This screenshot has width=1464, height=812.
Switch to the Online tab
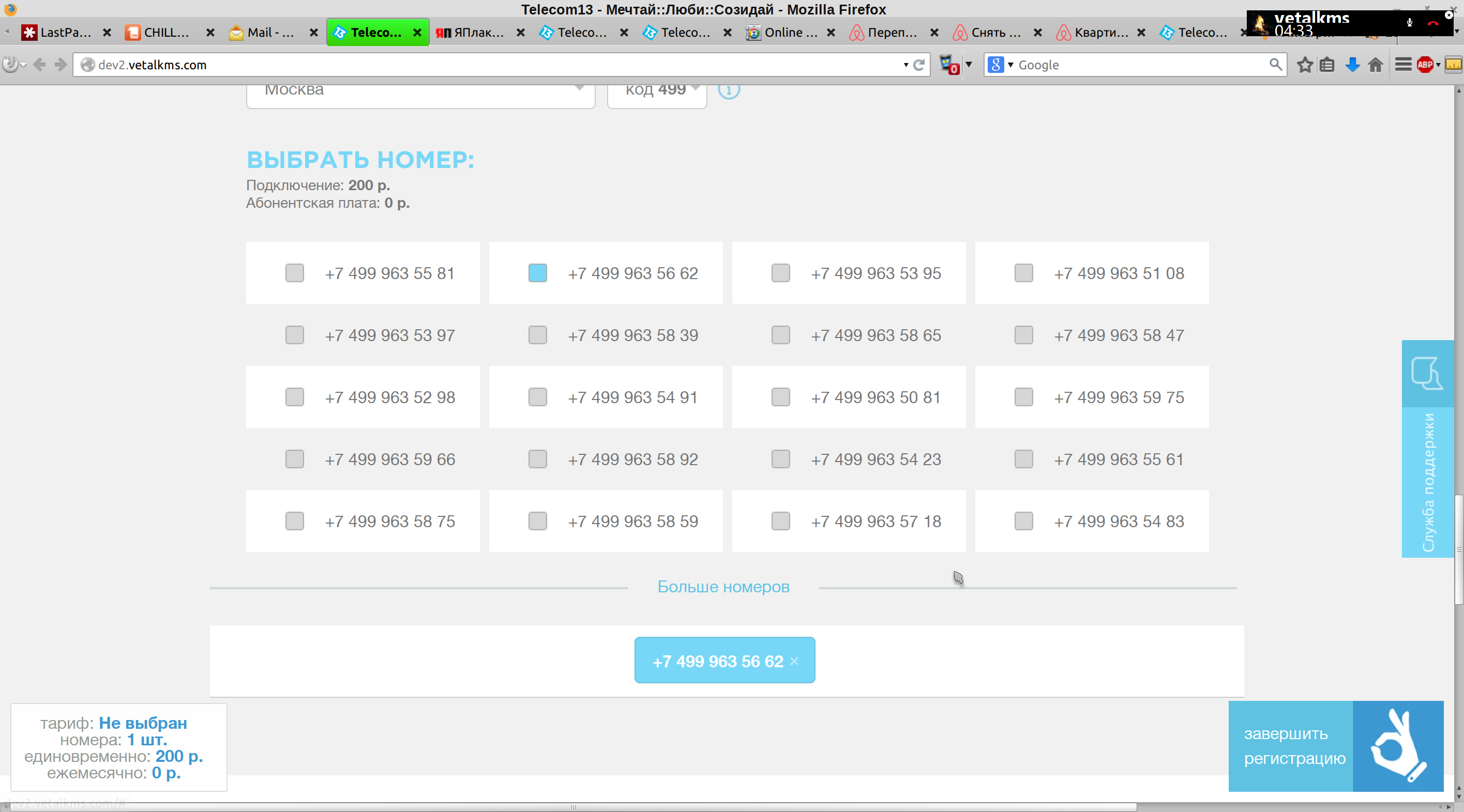click(x=790, y=33)
